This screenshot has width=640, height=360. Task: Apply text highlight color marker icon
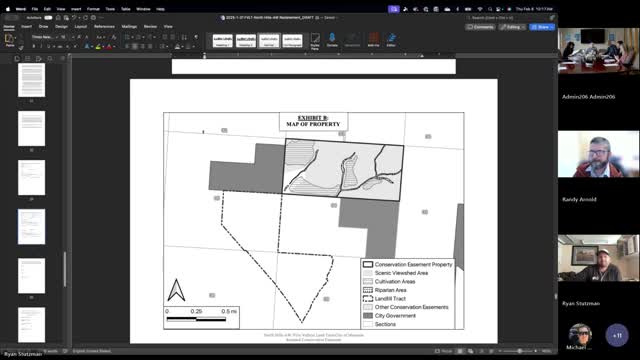click(x=98, y=47)
